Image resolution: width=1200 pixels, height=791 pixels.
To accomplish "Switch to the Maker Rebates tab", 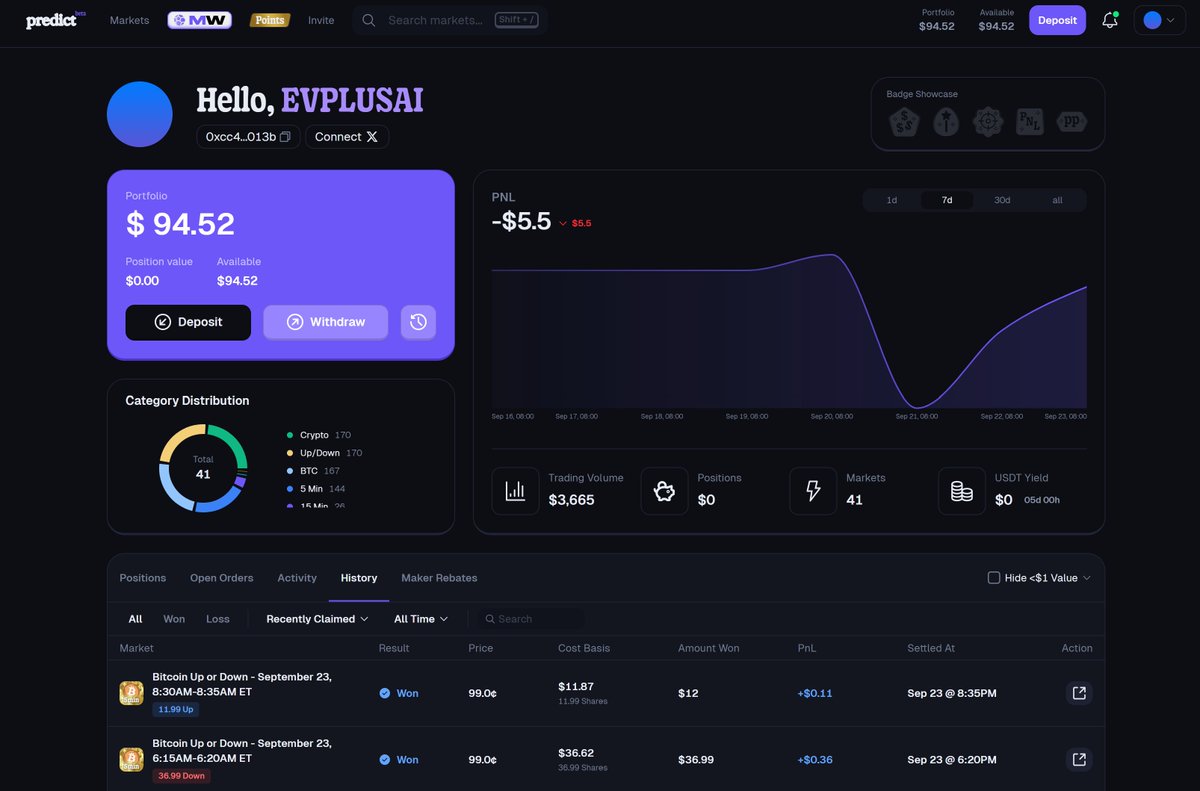I will point(439,578).
